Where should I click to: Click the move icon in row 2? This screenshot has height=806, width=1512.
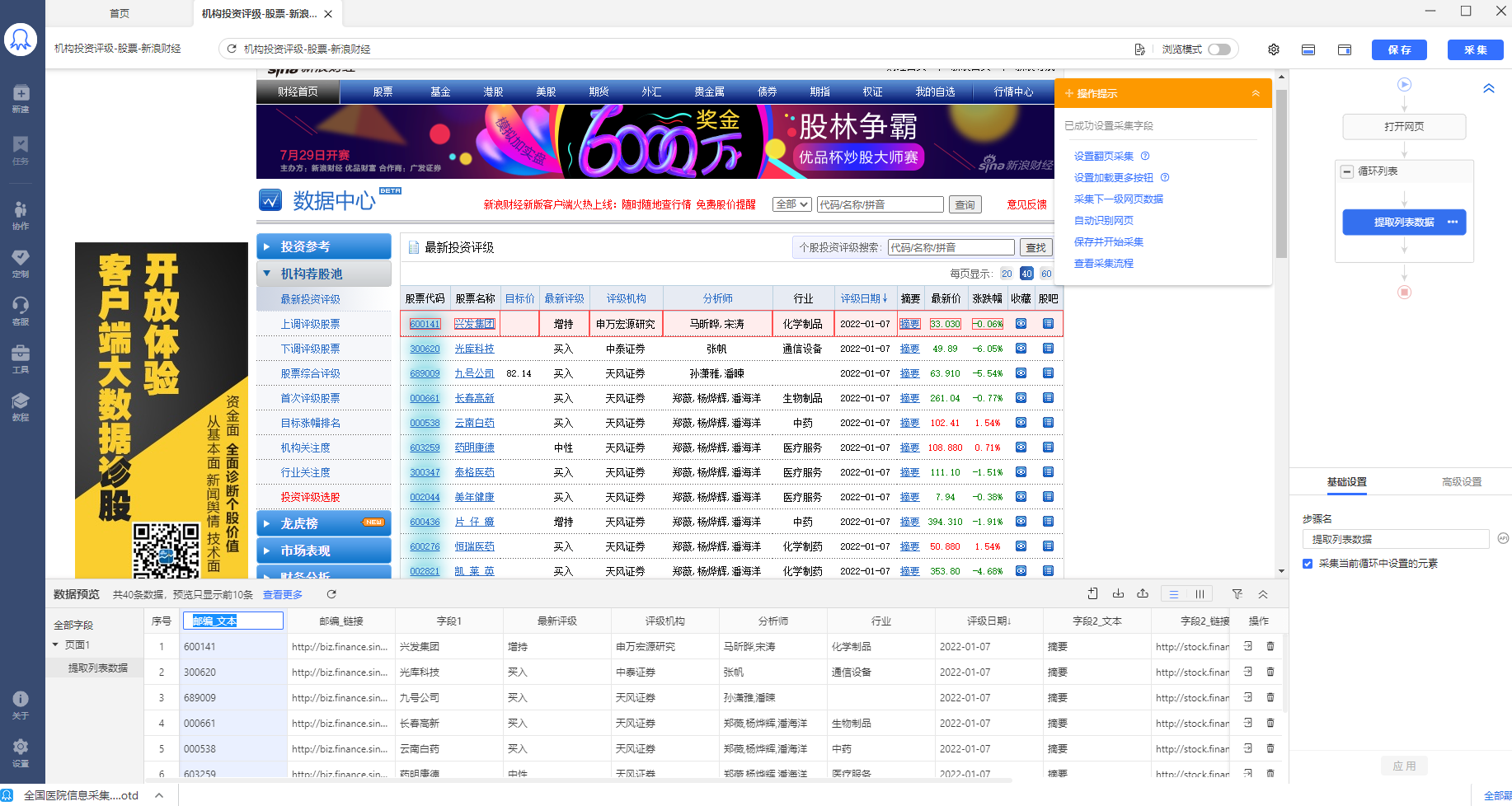pyautogui.click(x=1248, y=672)
